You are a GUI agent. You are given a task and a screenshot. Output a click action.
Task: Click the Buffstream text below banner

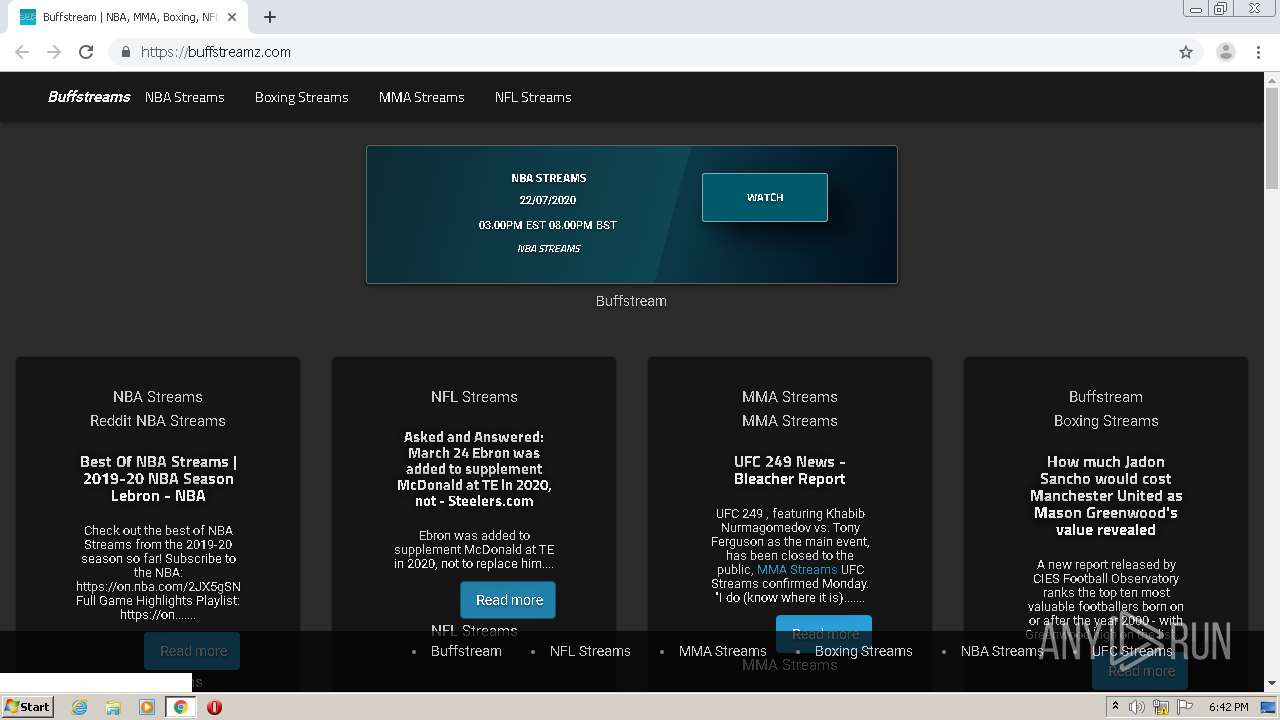click(631, 300)
